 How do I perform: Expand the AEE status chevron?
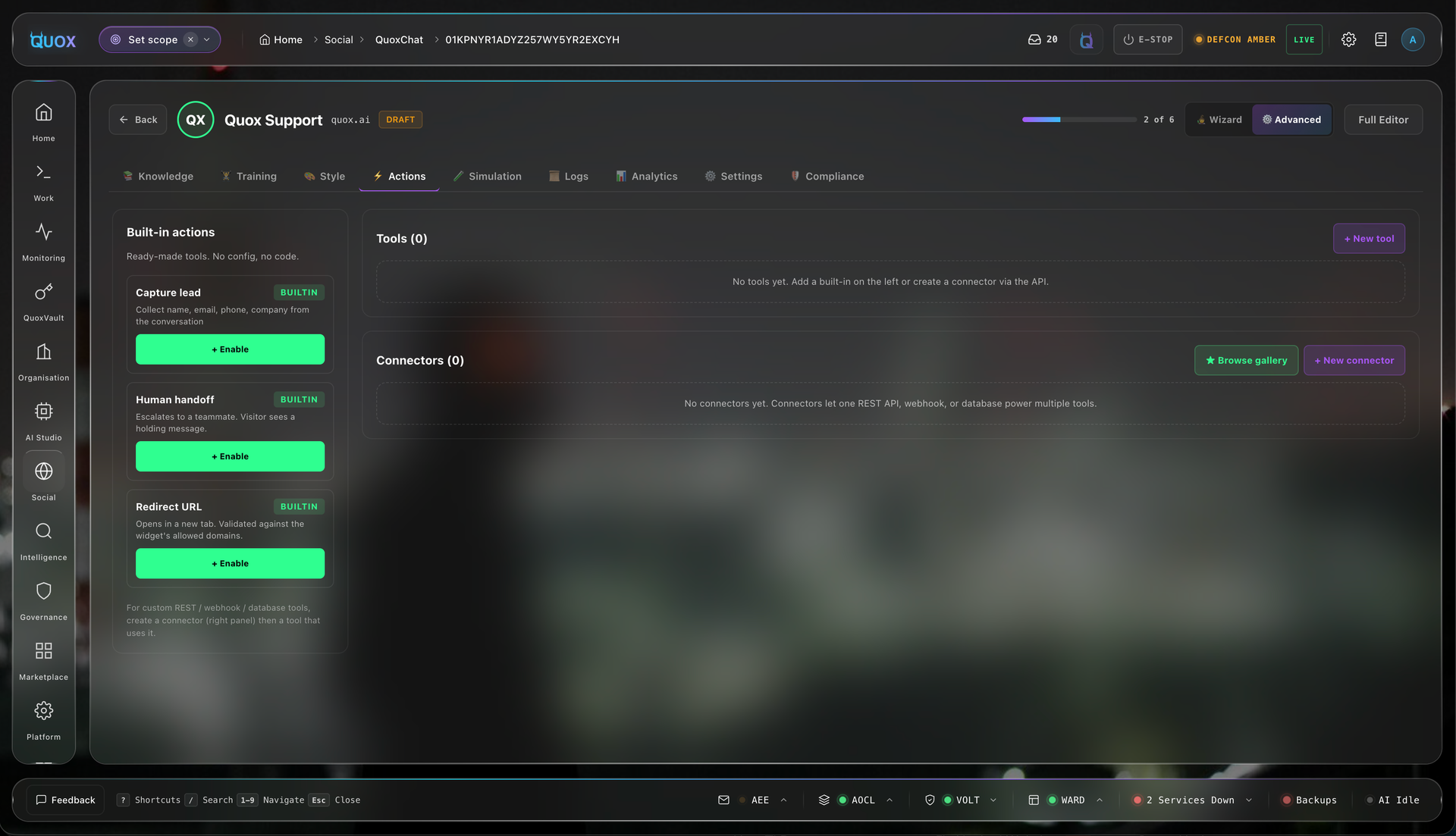[x=783, y=800]
